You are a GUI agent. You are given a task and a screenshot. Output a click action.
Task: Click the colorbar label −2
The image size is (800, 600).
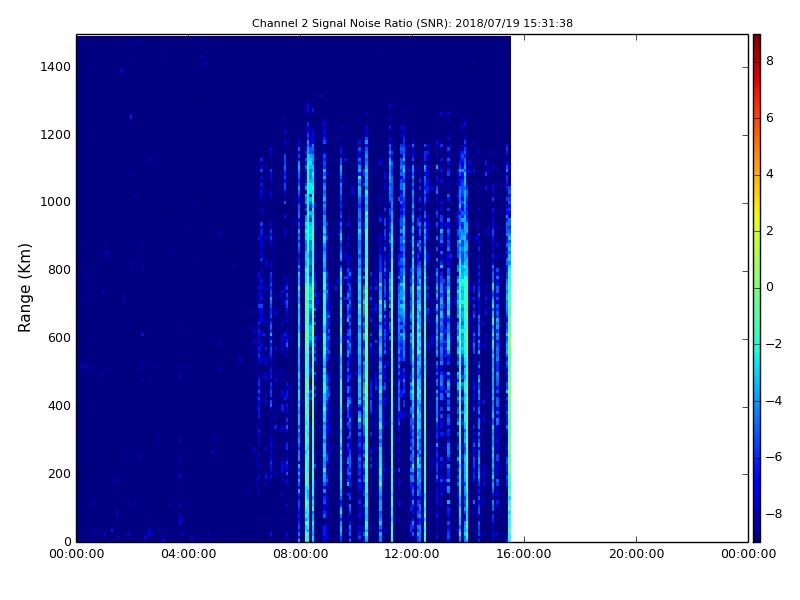click(x=774, y=344)
